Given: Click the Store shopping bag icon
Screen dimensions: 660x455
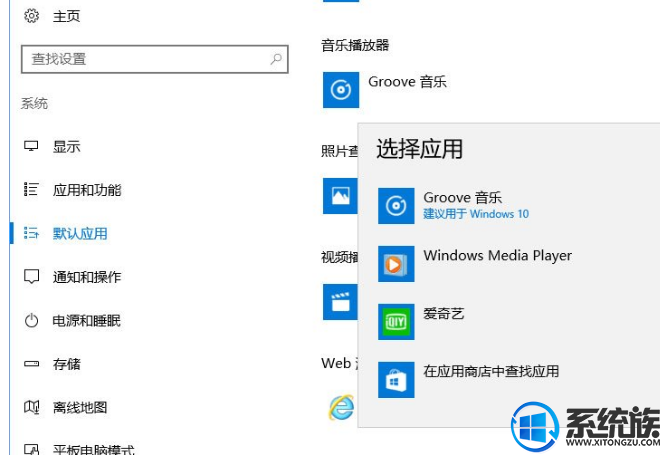Looking at the screenshot, I should tap(396, 380).
